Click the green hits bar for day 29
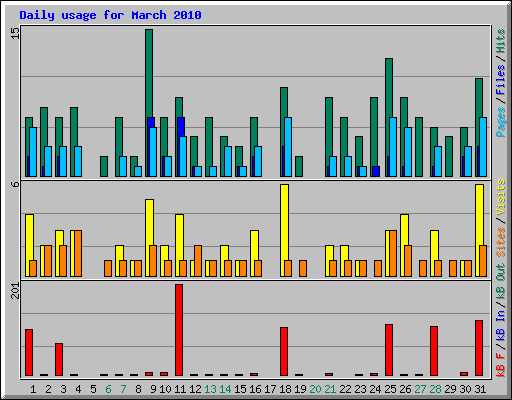The width and height of the screenshot is (512, 400). click(449, 156)
